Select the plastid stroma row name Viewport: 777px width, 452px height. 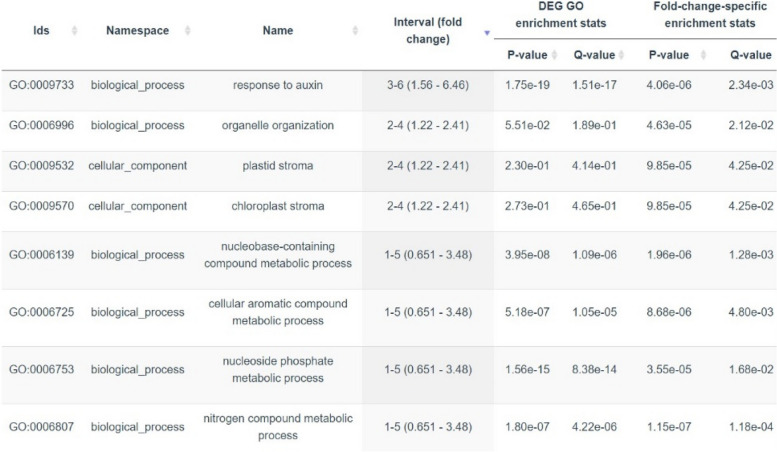click(278, 166)
